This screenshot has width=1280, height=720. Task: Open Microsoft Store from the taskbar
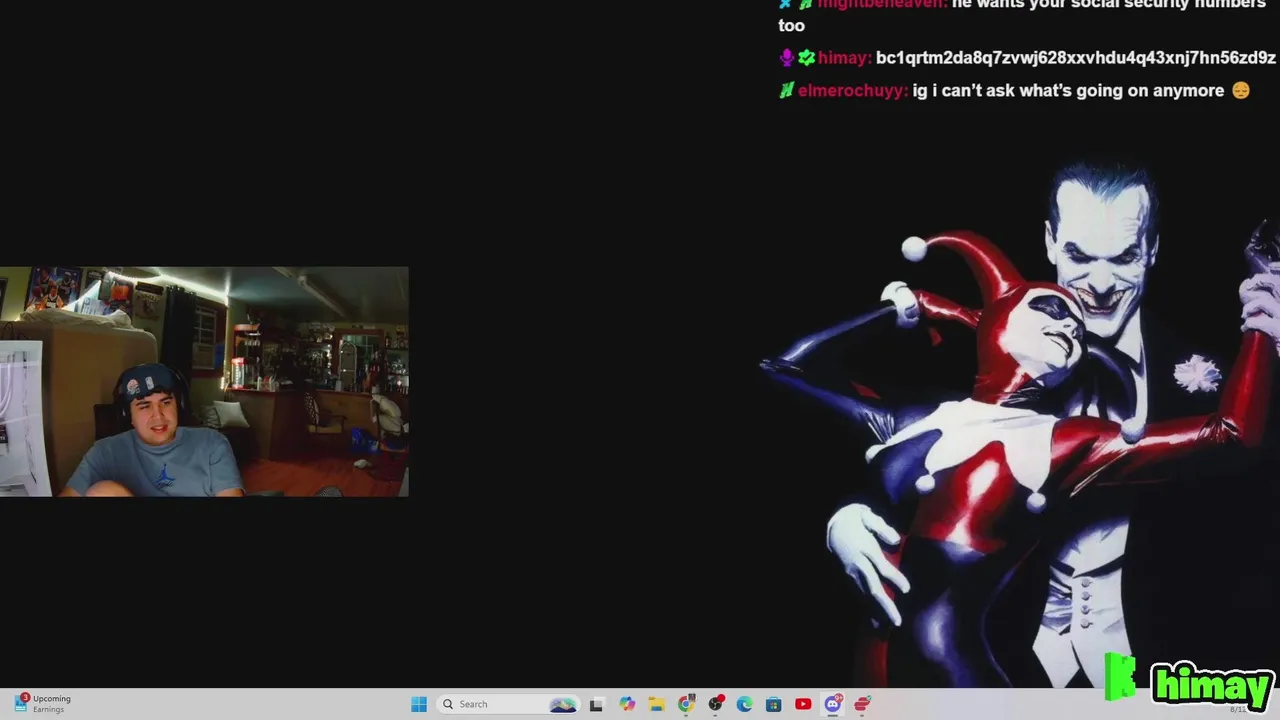pos(773,704)
